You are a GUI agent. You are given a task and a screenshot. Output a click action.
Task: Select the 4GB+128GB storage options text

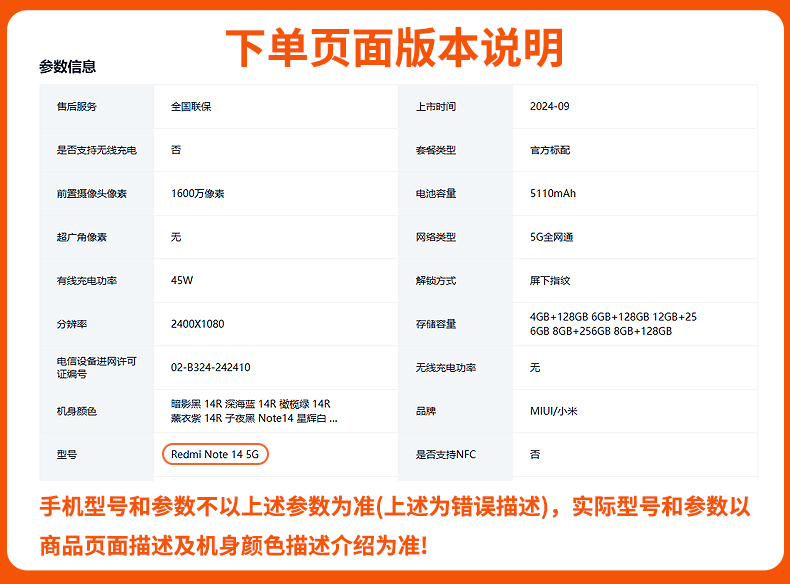pos(613,324)
